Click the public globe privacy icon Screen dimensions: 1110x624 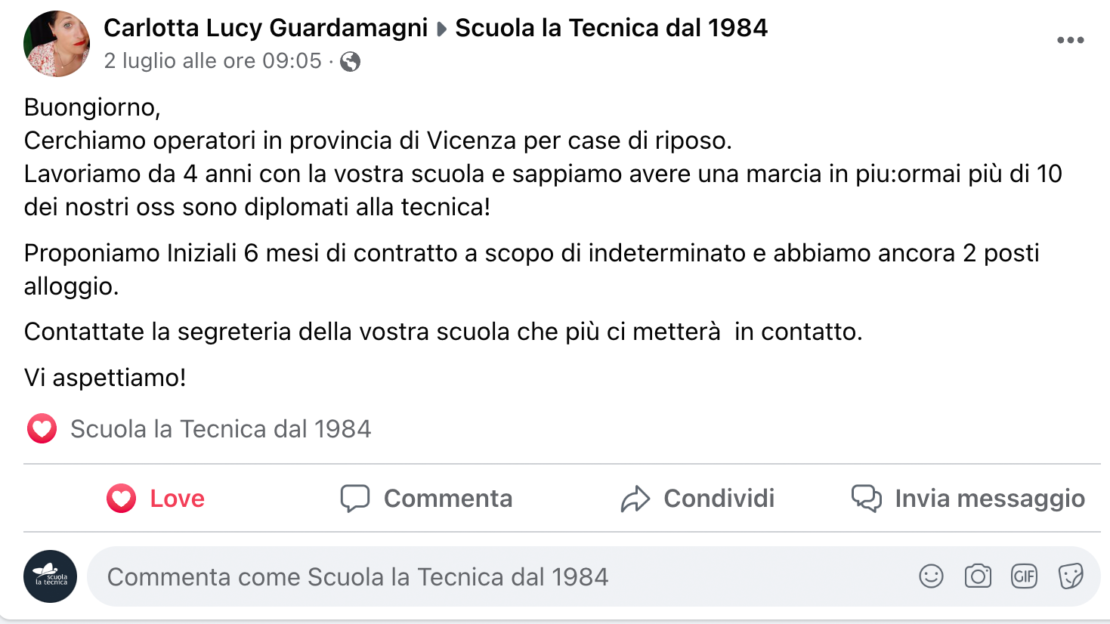pos(350,62)
